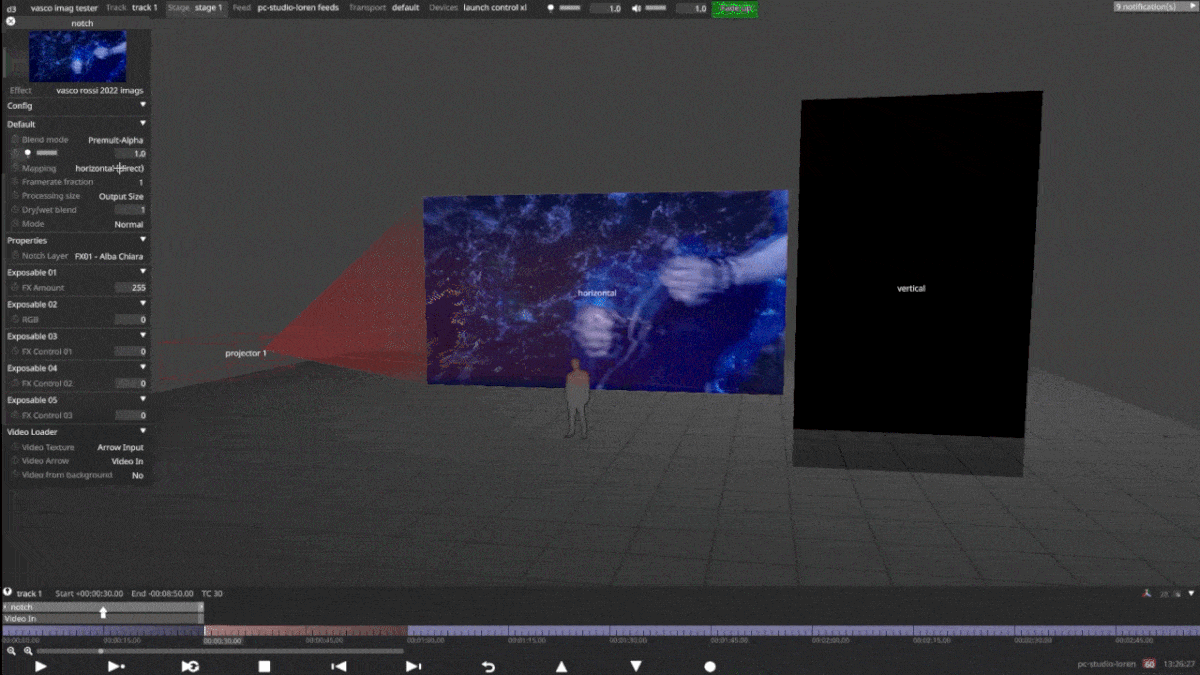Zoom in timeline with right magnifier icon
1200x675 pixels.
click(27, 651)
